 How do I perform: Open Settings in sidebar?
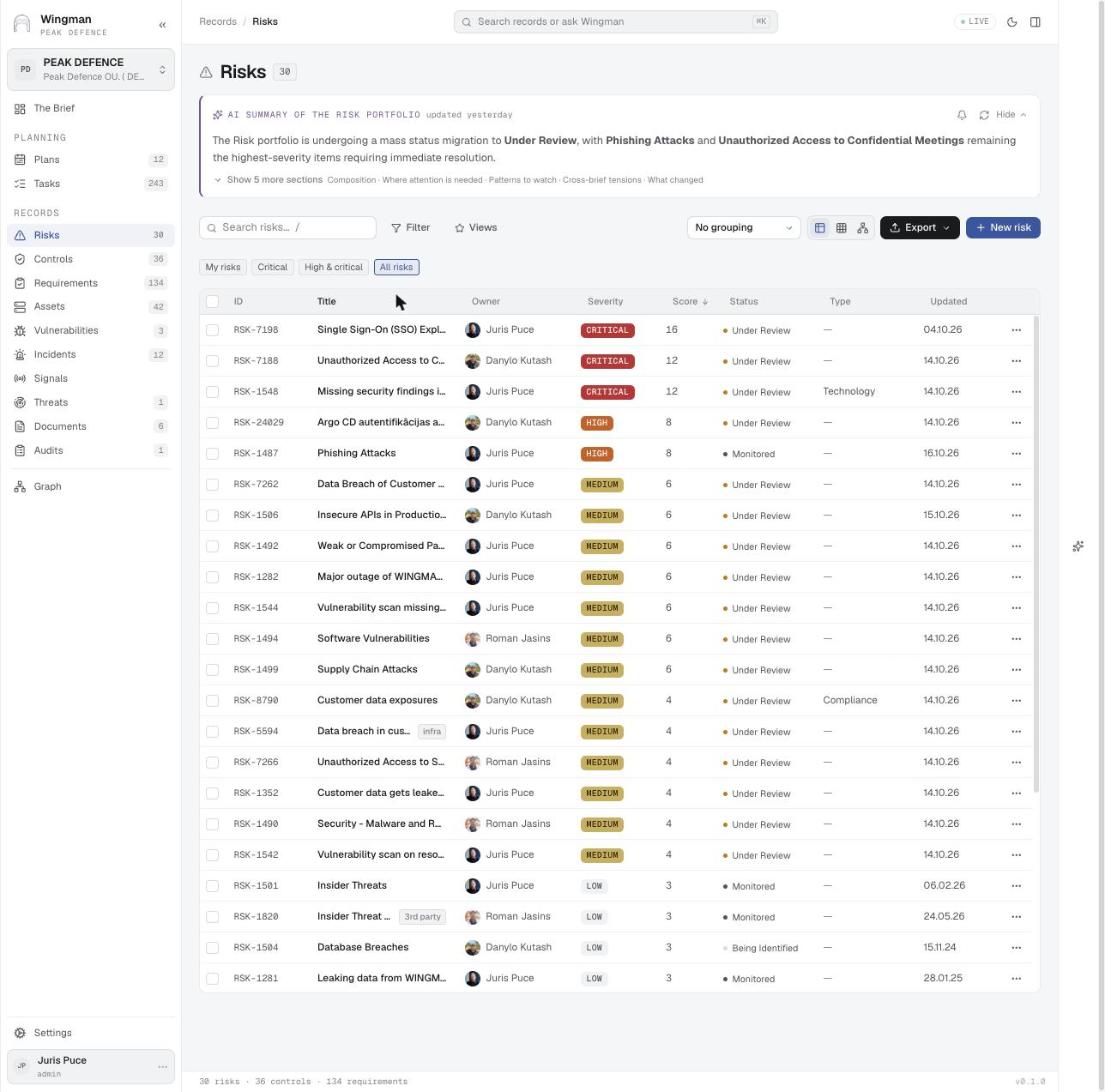click(91, 1033)
